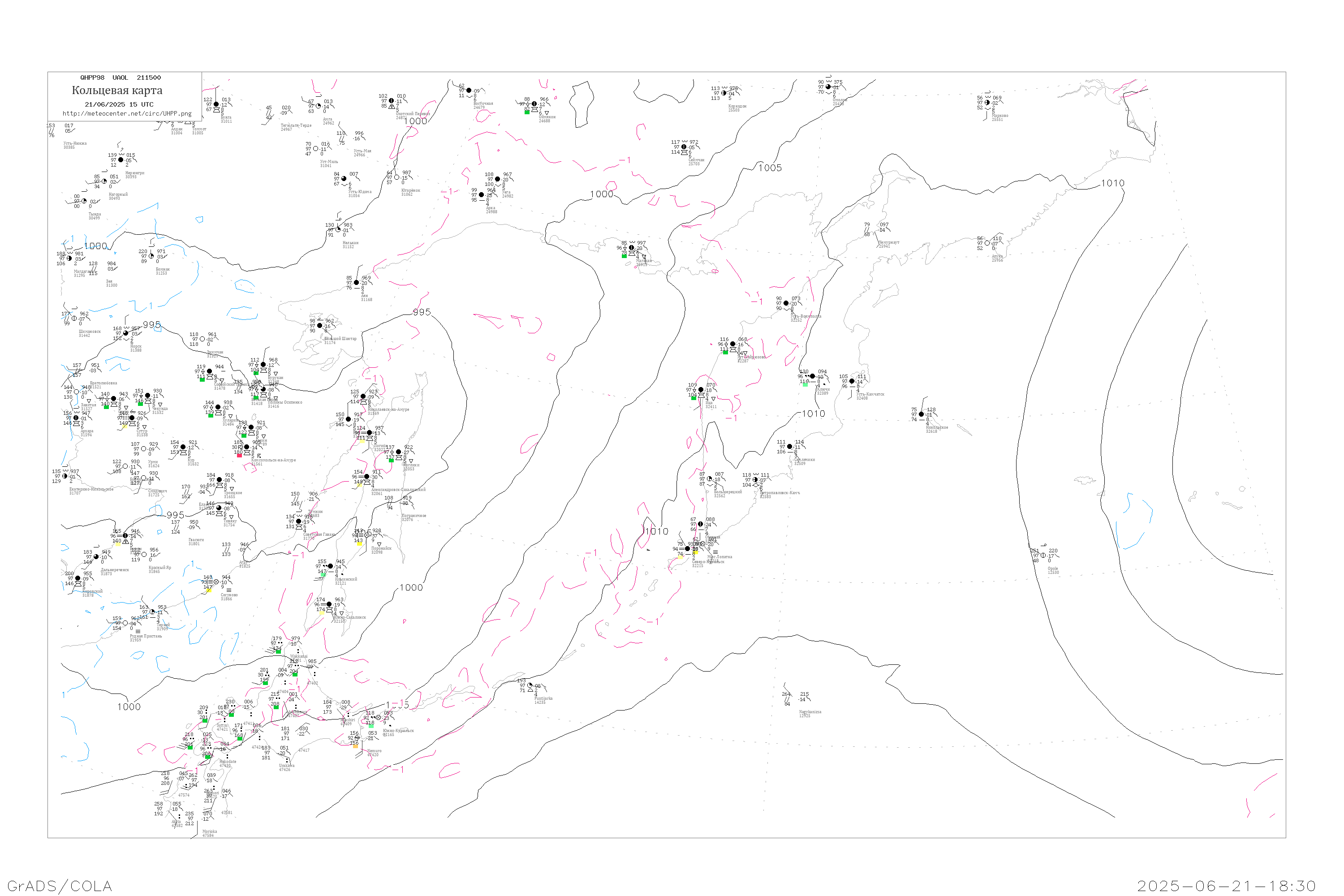Click the open station circle at Югарёнок
Screen dimensions: 1344x896
[x=396, y=177]
